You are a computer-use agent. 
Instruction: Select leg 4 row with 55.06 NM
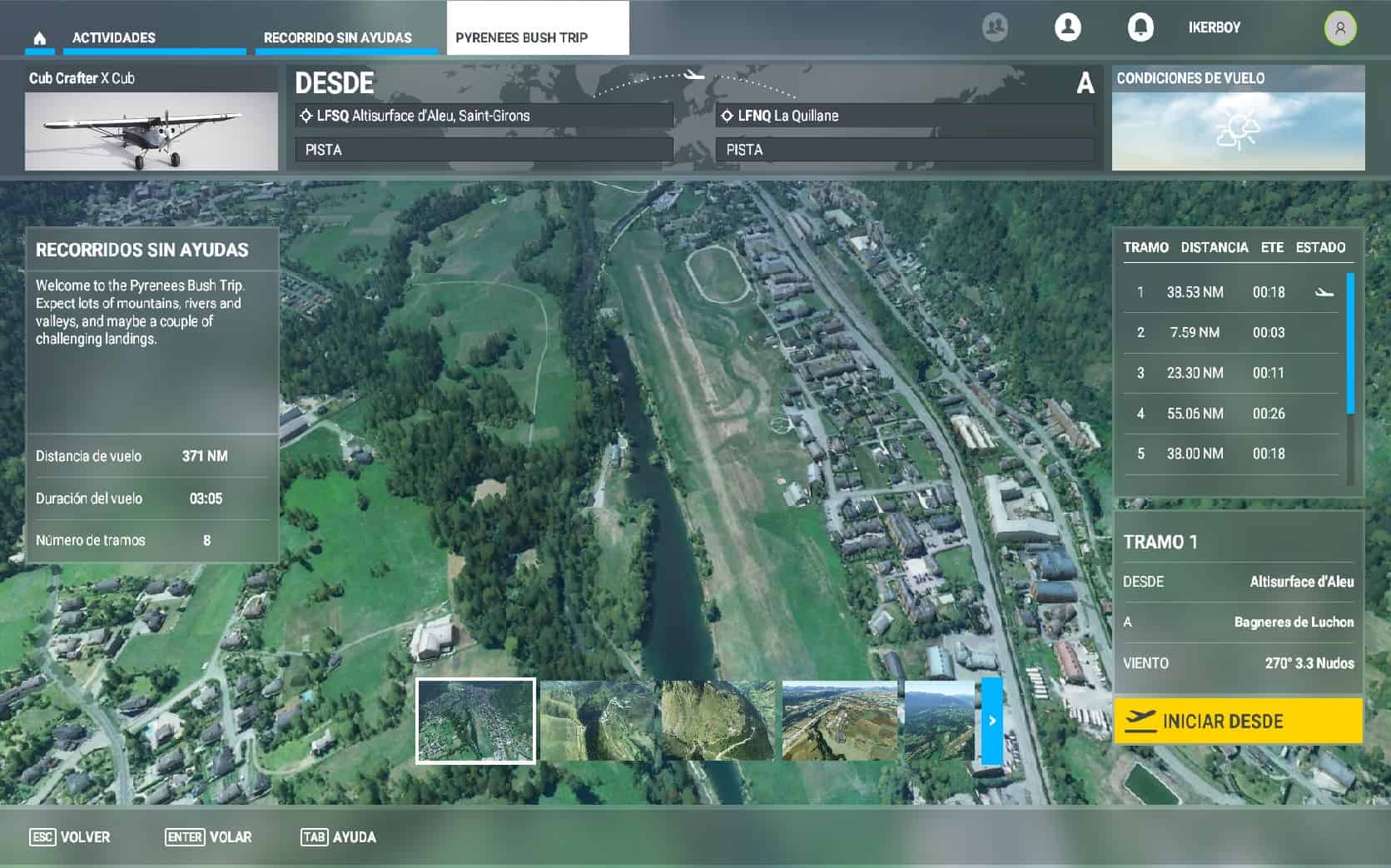tap(1230, 414)
